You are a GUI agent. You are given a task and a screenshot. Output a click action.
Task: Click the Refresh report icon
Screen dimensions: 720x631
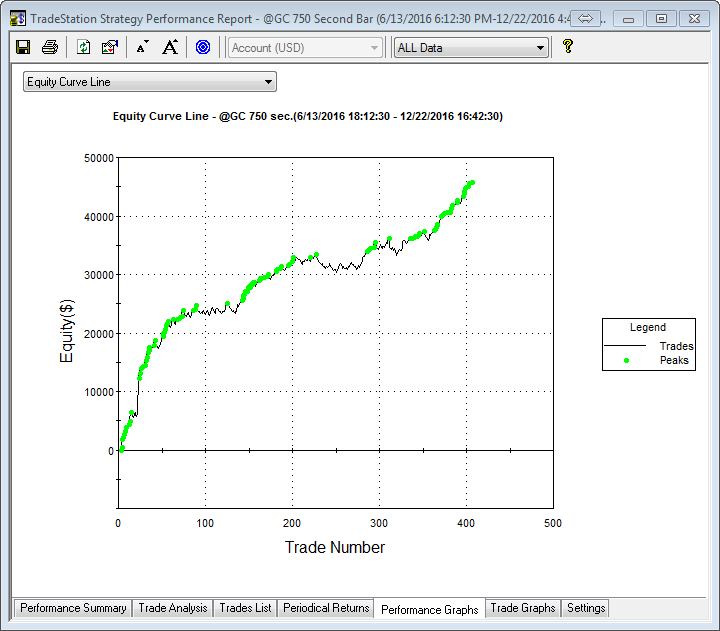coord(84,47)
